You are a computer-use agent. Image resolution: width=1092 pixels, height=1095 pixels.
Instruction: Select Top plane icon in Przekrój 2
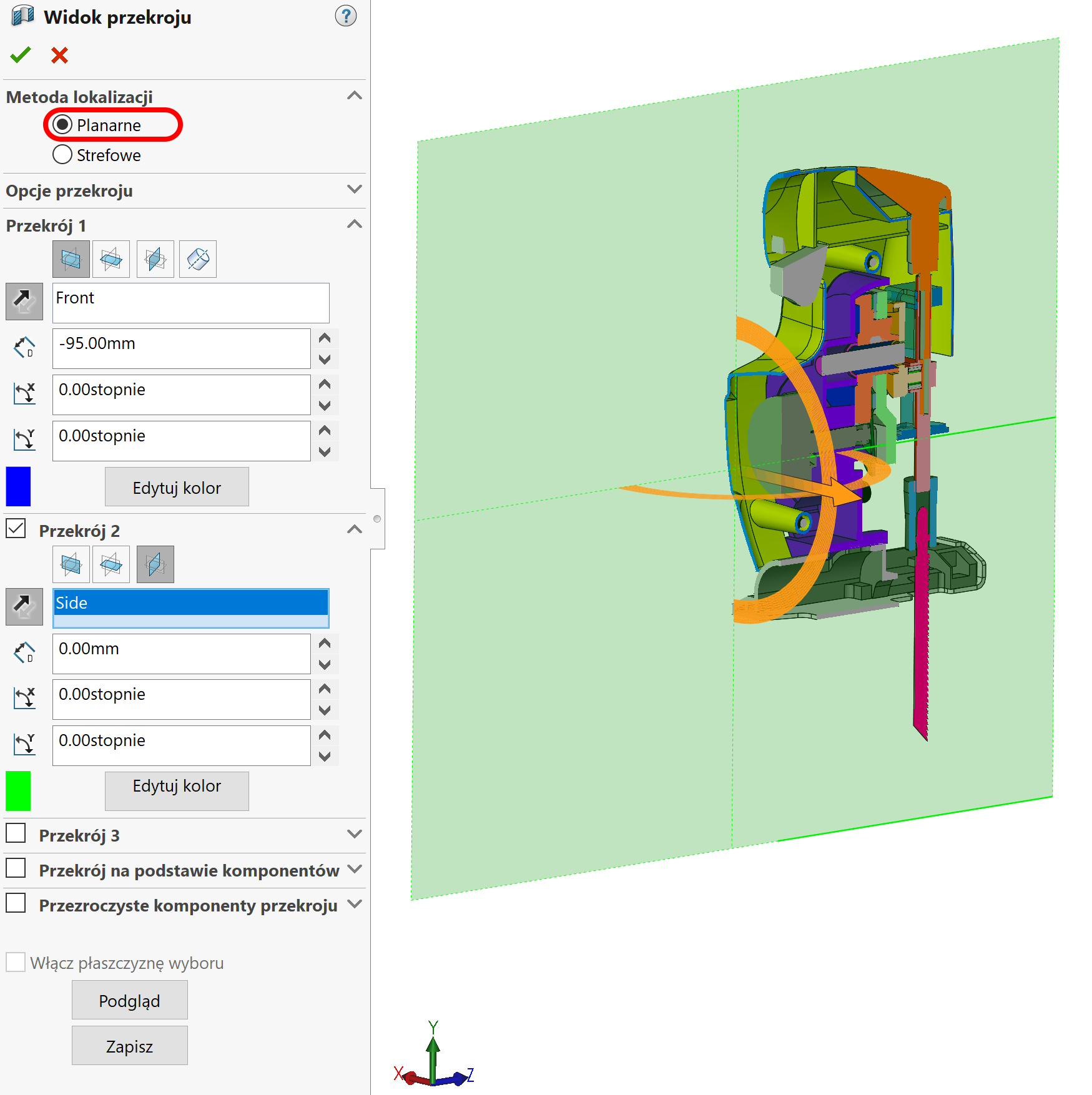point(111,564)
